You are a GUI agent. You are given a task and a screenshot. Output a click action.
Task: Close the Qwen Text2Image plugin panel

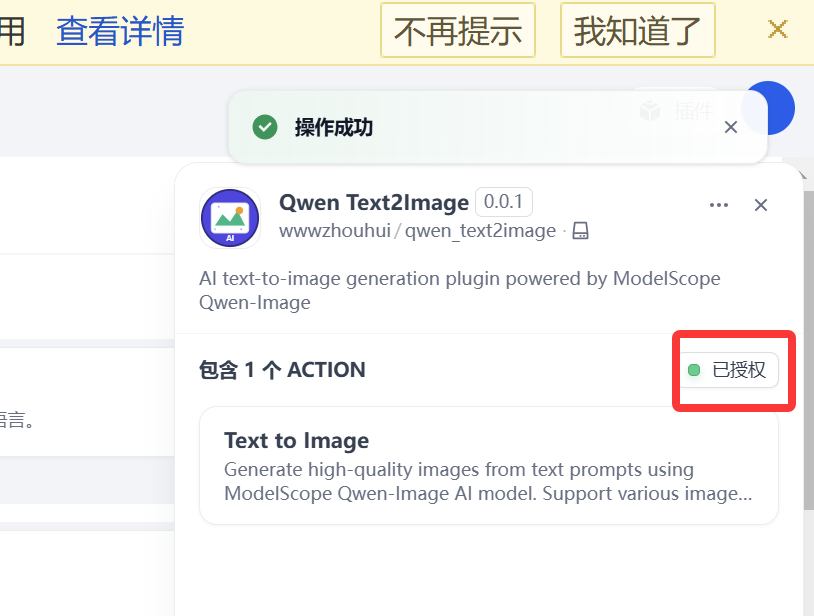pos(761,205)
